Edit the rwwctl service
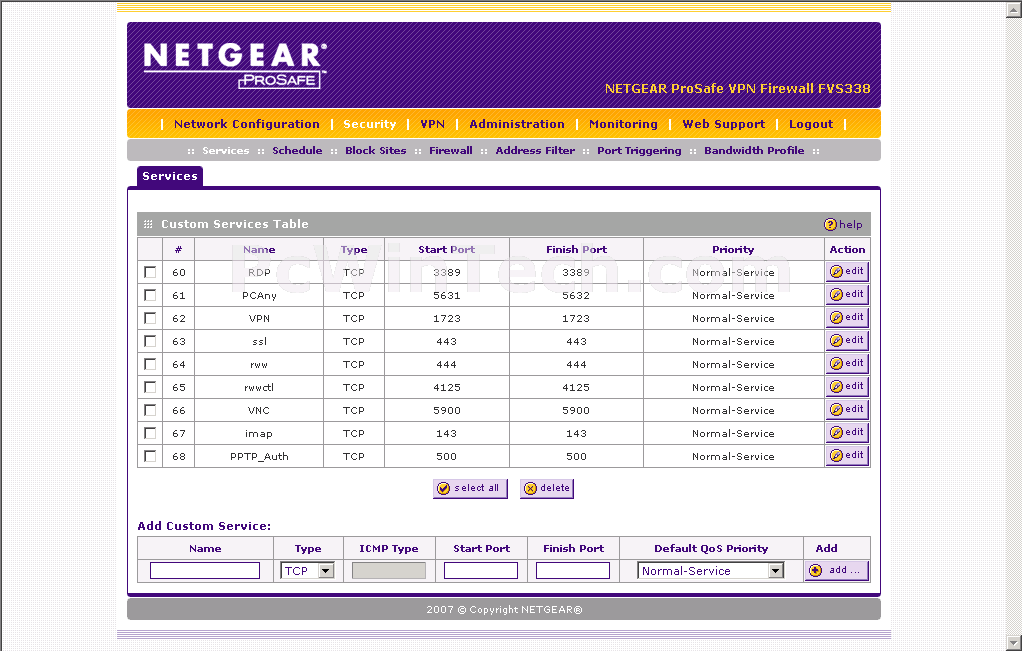1022x651 pixels. click(847, 386)
